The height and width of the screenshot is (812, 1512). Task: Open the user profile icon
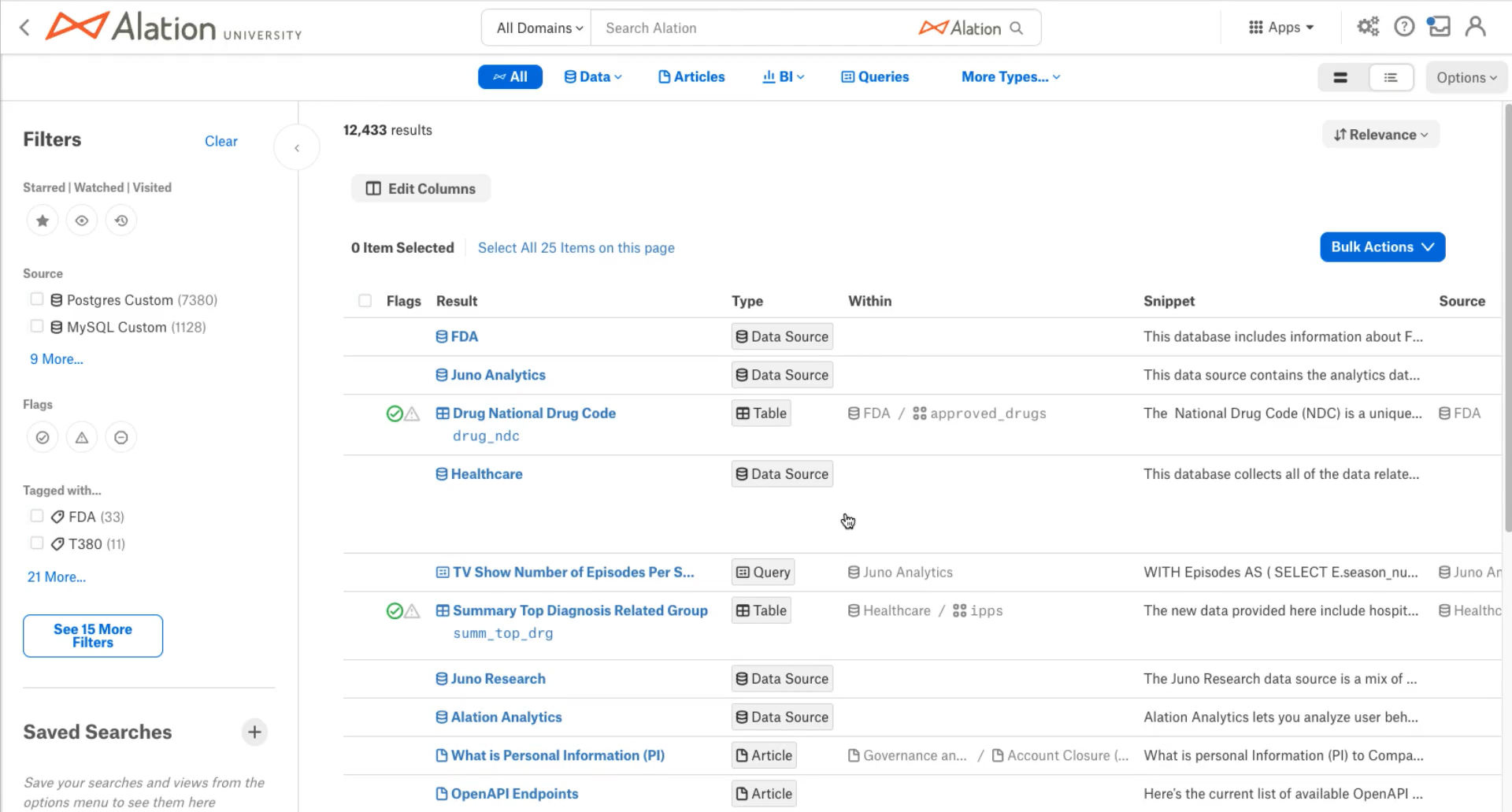1475,27
